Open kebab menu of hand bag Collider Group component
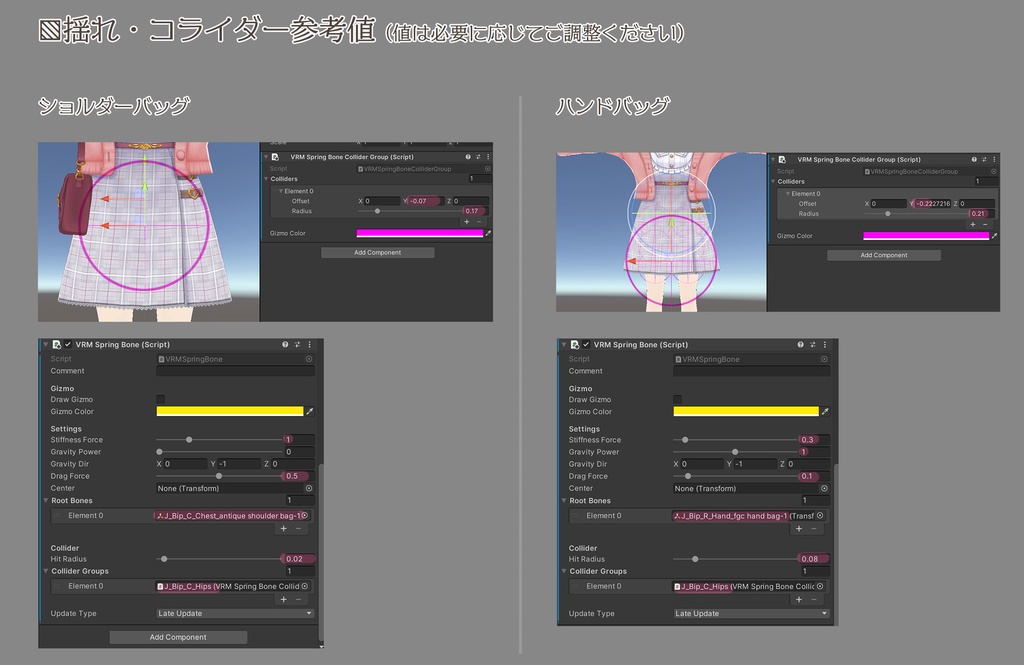 coord(994,159)
